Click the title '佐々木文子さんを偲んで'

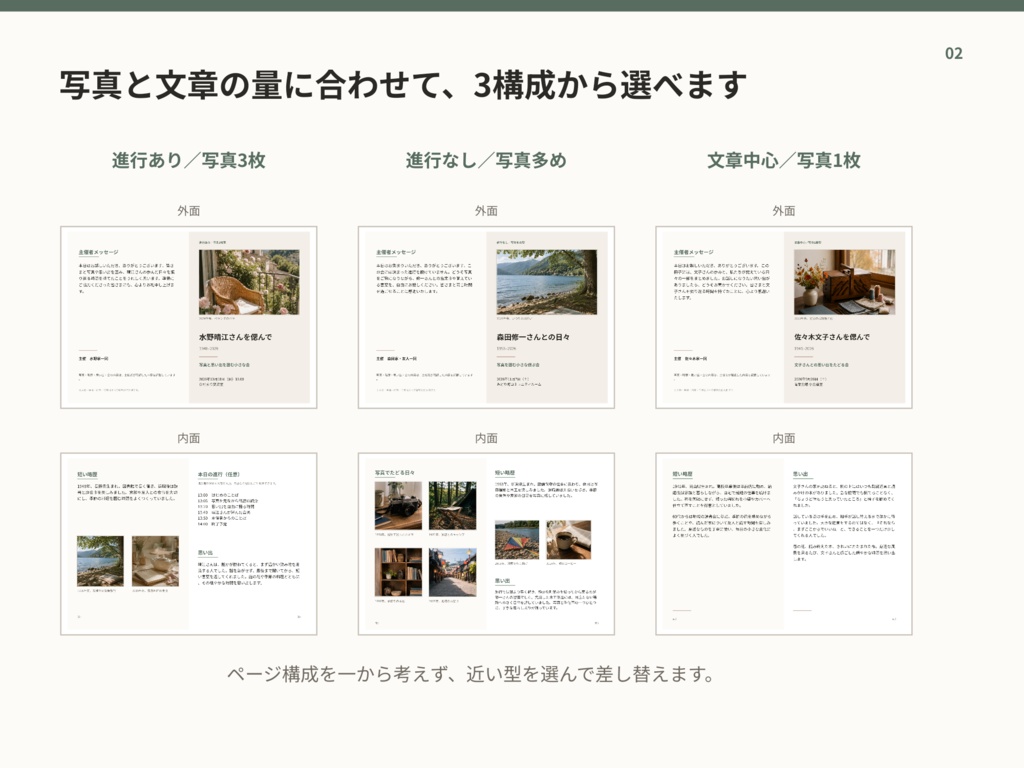[832, 337]
